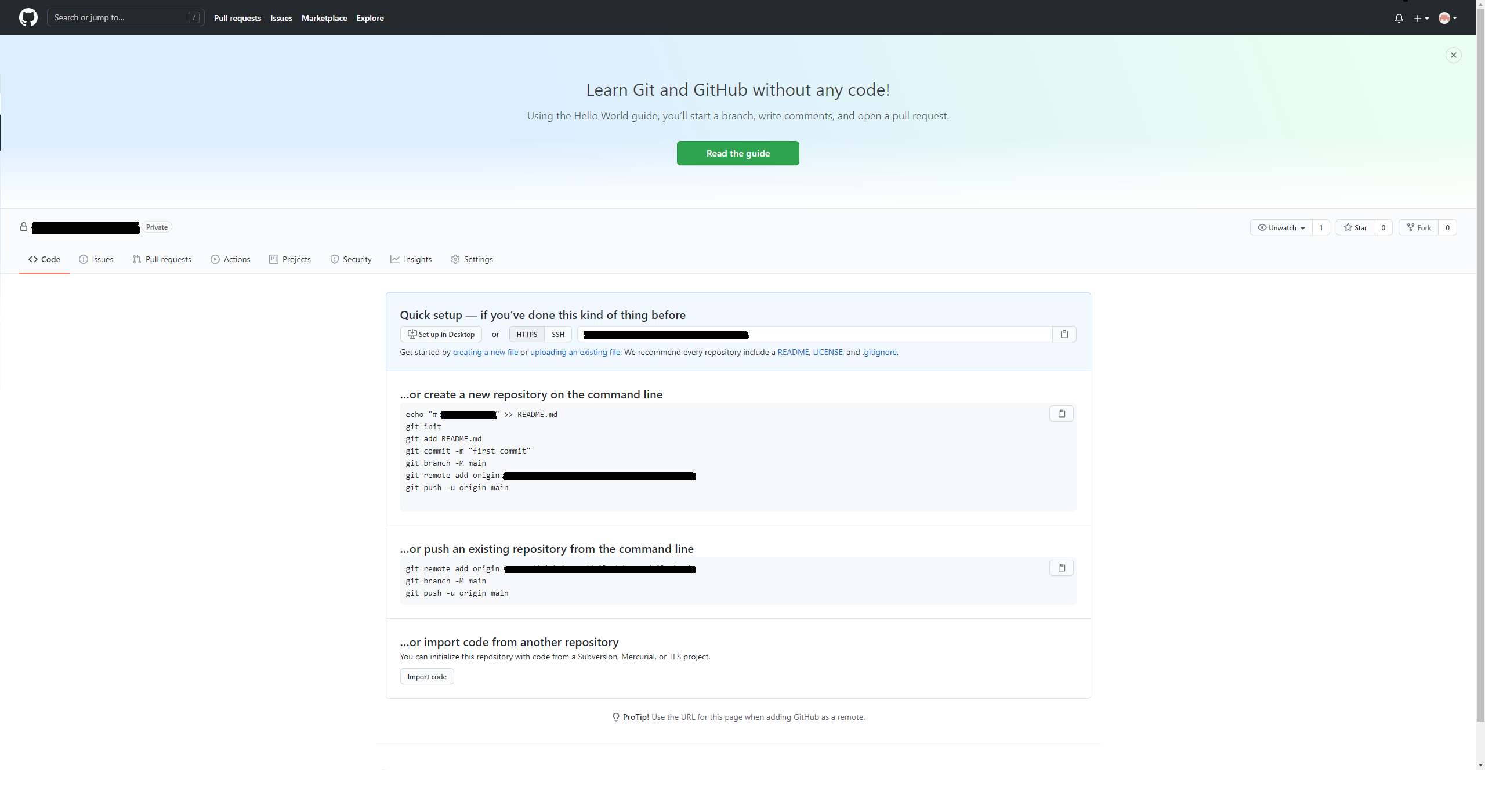Go to the Insights tab

[411, 259]
